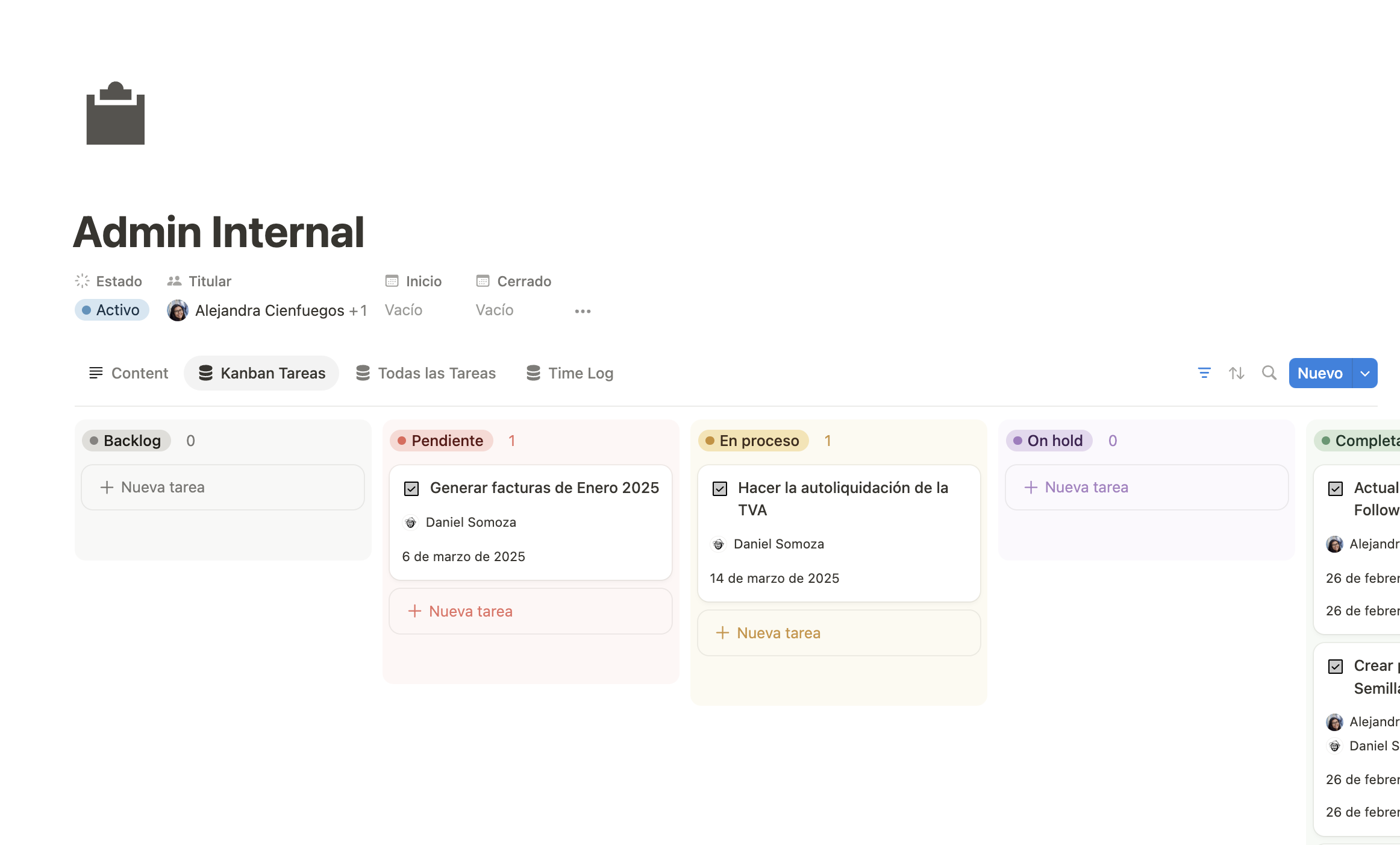
Task: Toggle checkbox on Hacer la autoliquidación de la TVA
Action: coord(720,488)
